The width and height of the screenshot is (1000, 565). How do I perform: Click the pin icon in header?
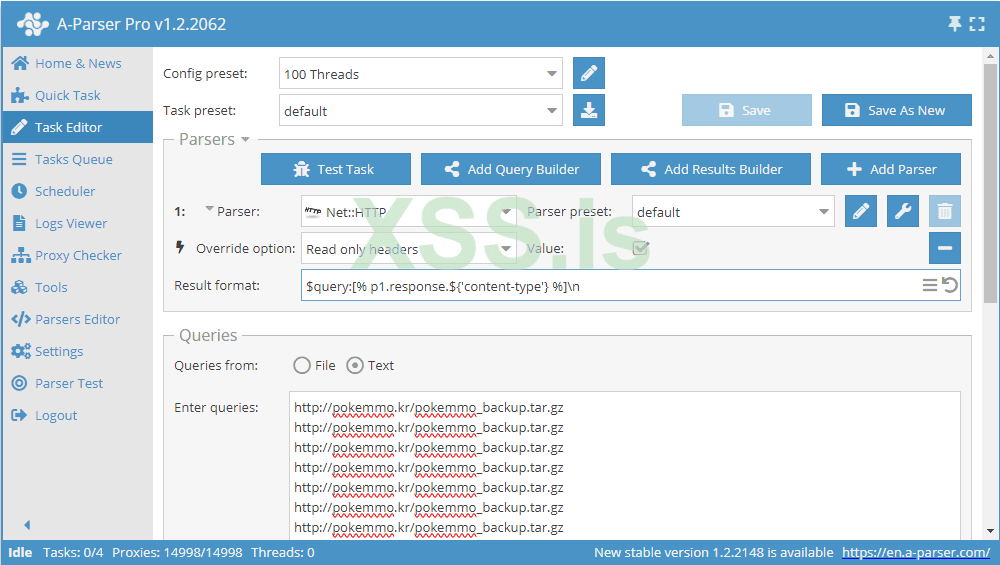coord(955,24)
